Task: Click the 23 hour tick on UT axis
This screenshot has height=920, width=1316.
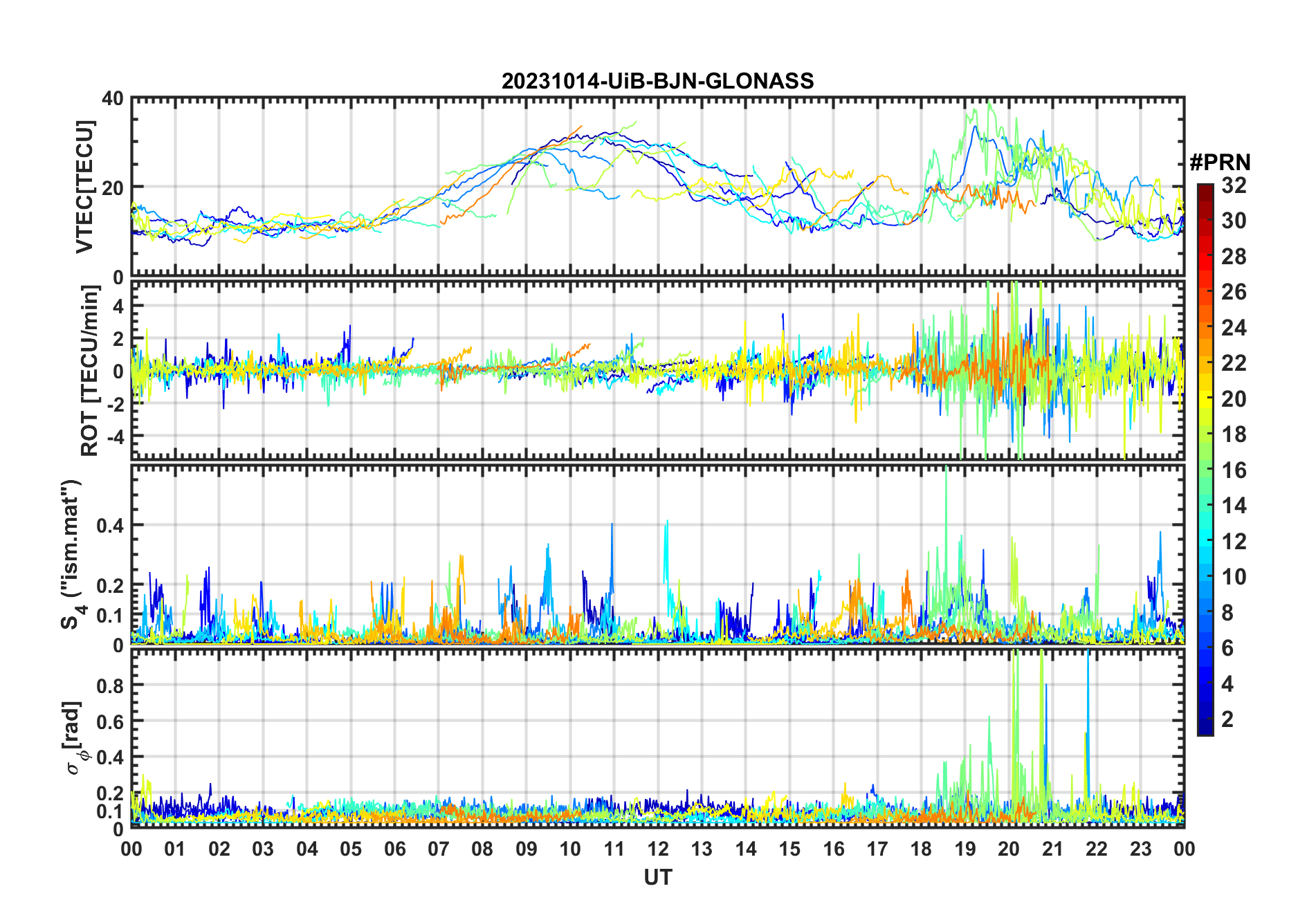Action: [x=1140, y=849]
